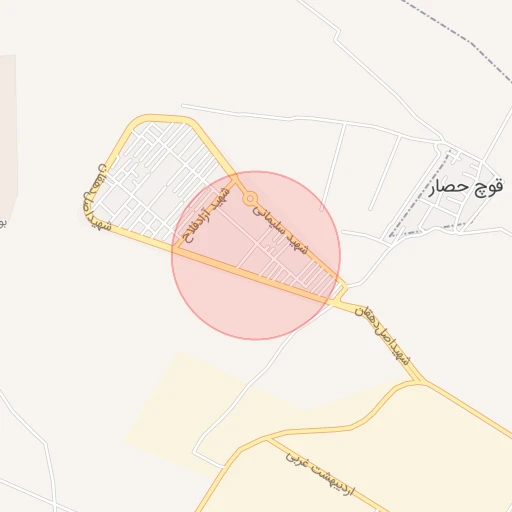The image size is (512, 512).
Task: Click the شهید اصل دهقان road label
Action: tap(382, 336)
